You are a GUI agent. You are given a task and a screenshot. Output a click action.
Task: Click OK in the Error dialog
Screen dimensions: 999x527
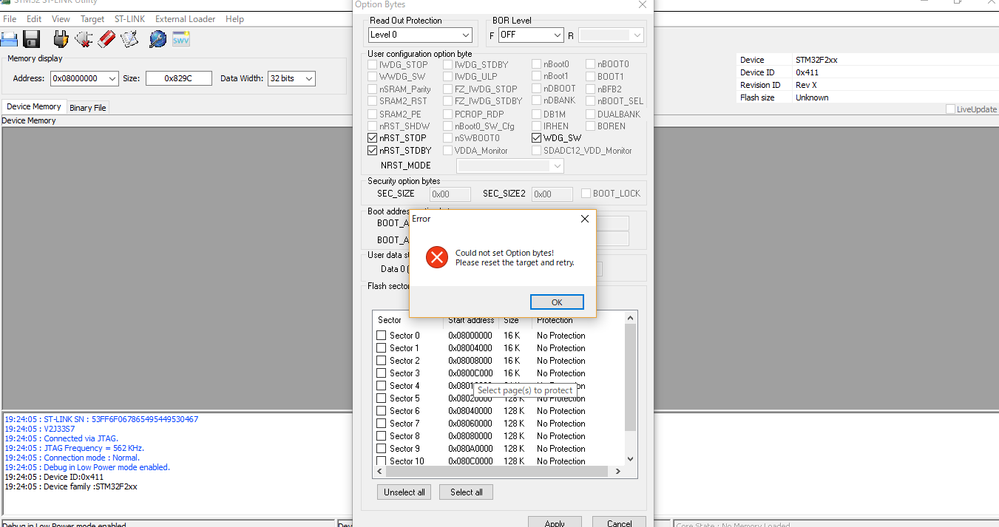tap(557, 302)
